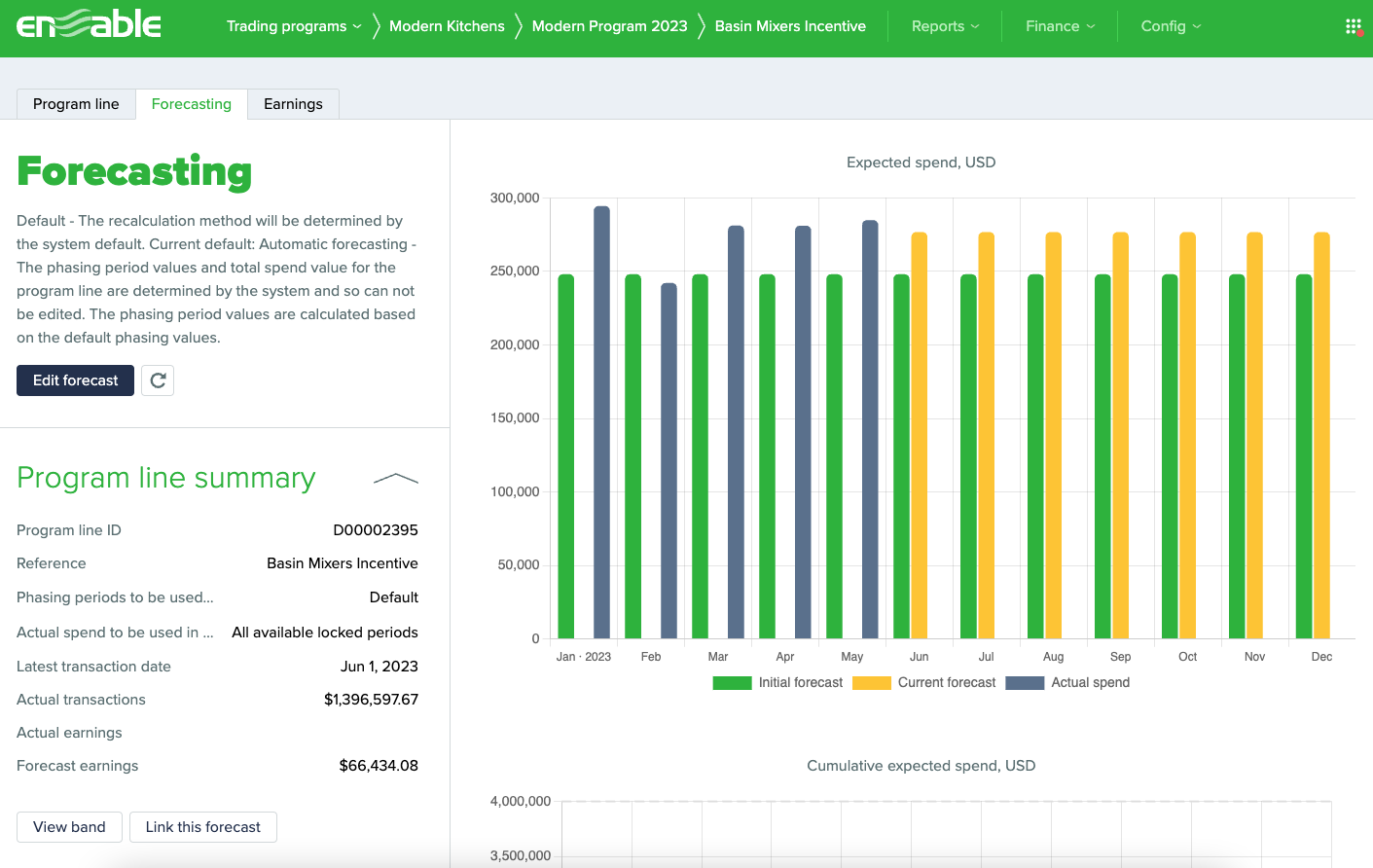Click the Enable logo in header
Image resolution: width=1373 pixels, height=868 pixels.
click(x=89, y=24)
